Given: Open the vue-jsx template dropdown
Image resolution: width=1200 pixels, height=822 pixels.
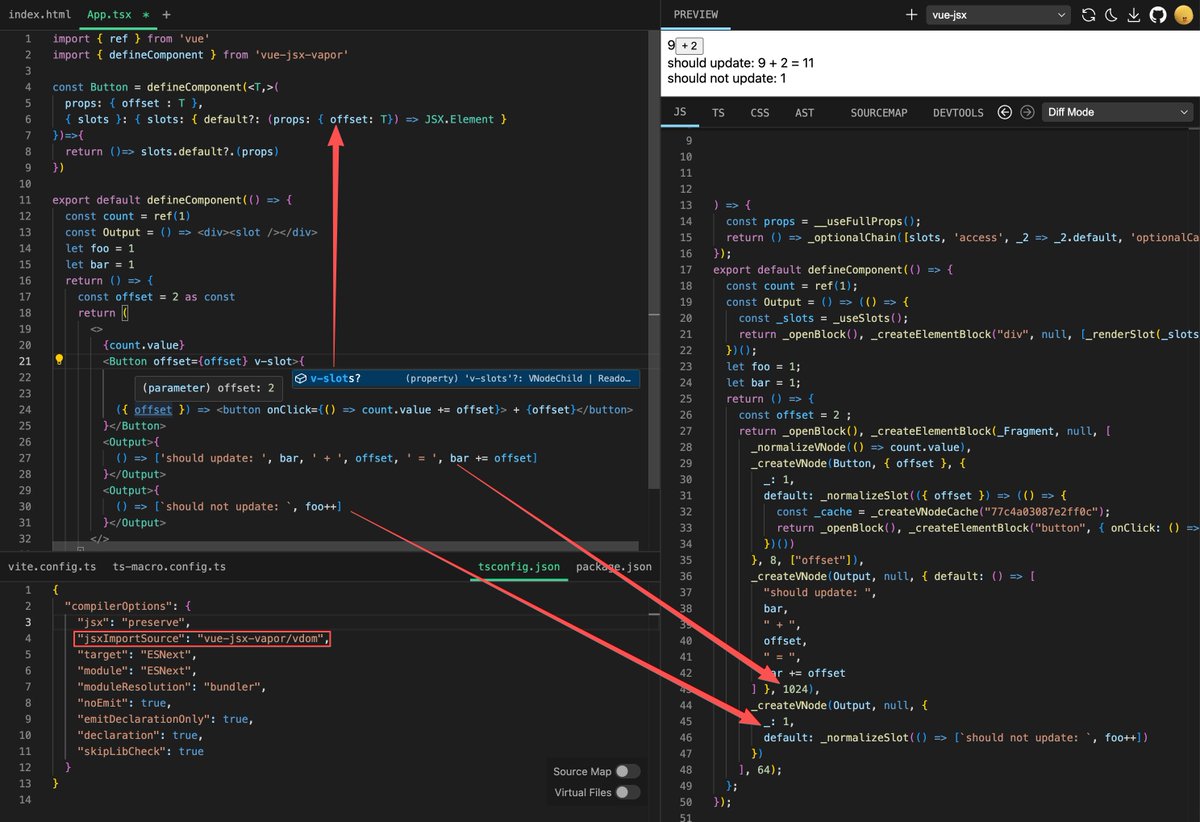Looking at the screenshot, I should click(998, 15).
